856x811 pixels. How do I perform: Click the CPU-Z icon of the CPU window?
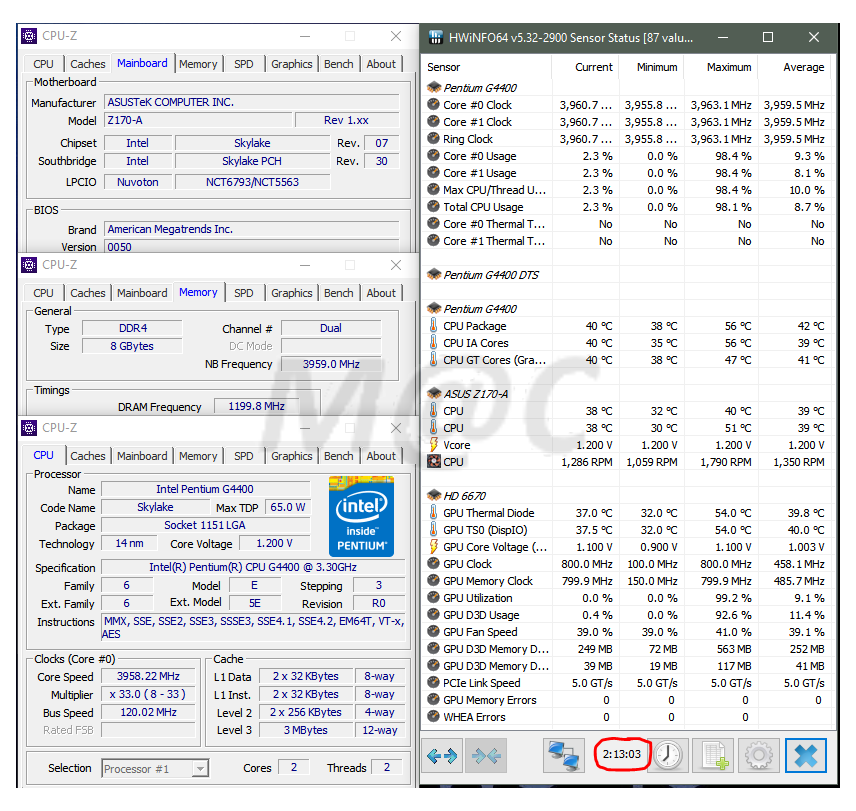click(x=29, y=428)
